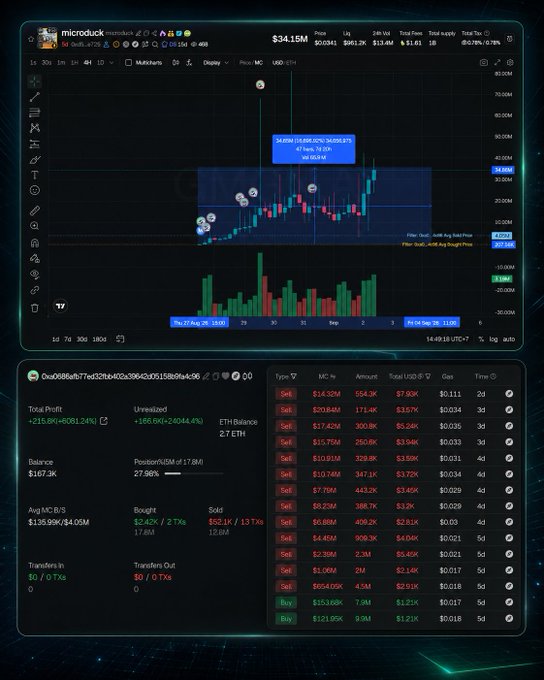The width and height of the screenshot is (544, 680).
Task: Set chart range to 7d
Action: coord(68,339)
